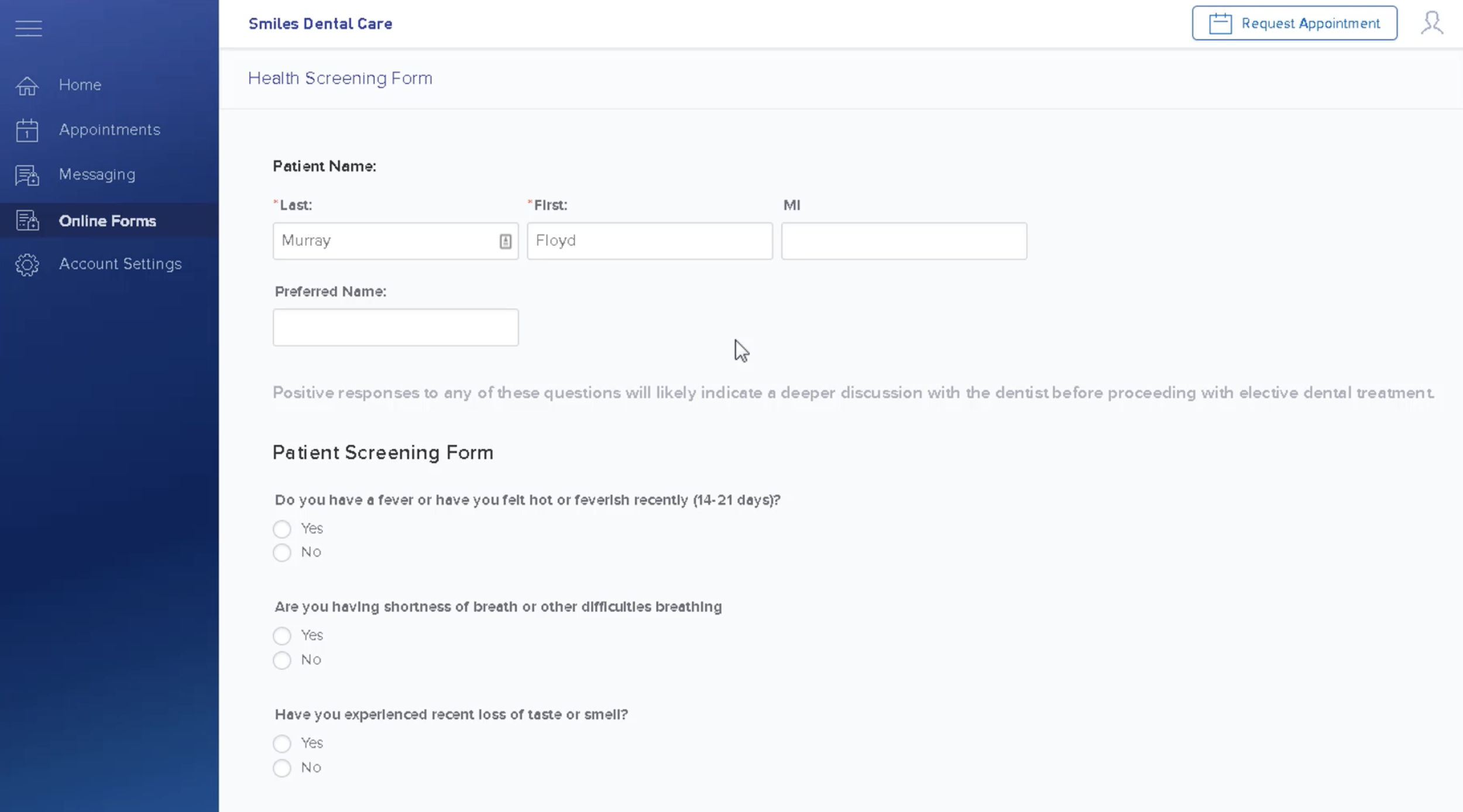Click the Account Settings gear icon
This screenshot has width=1463, height=812.
pyautogui.click(x=27, y=264)
